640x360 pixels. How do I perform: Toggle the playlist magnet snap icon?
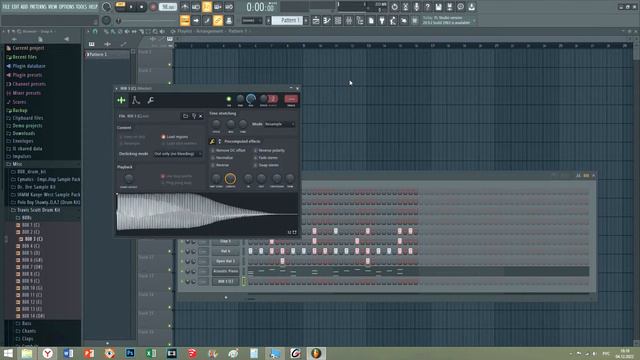coord(95,31)
